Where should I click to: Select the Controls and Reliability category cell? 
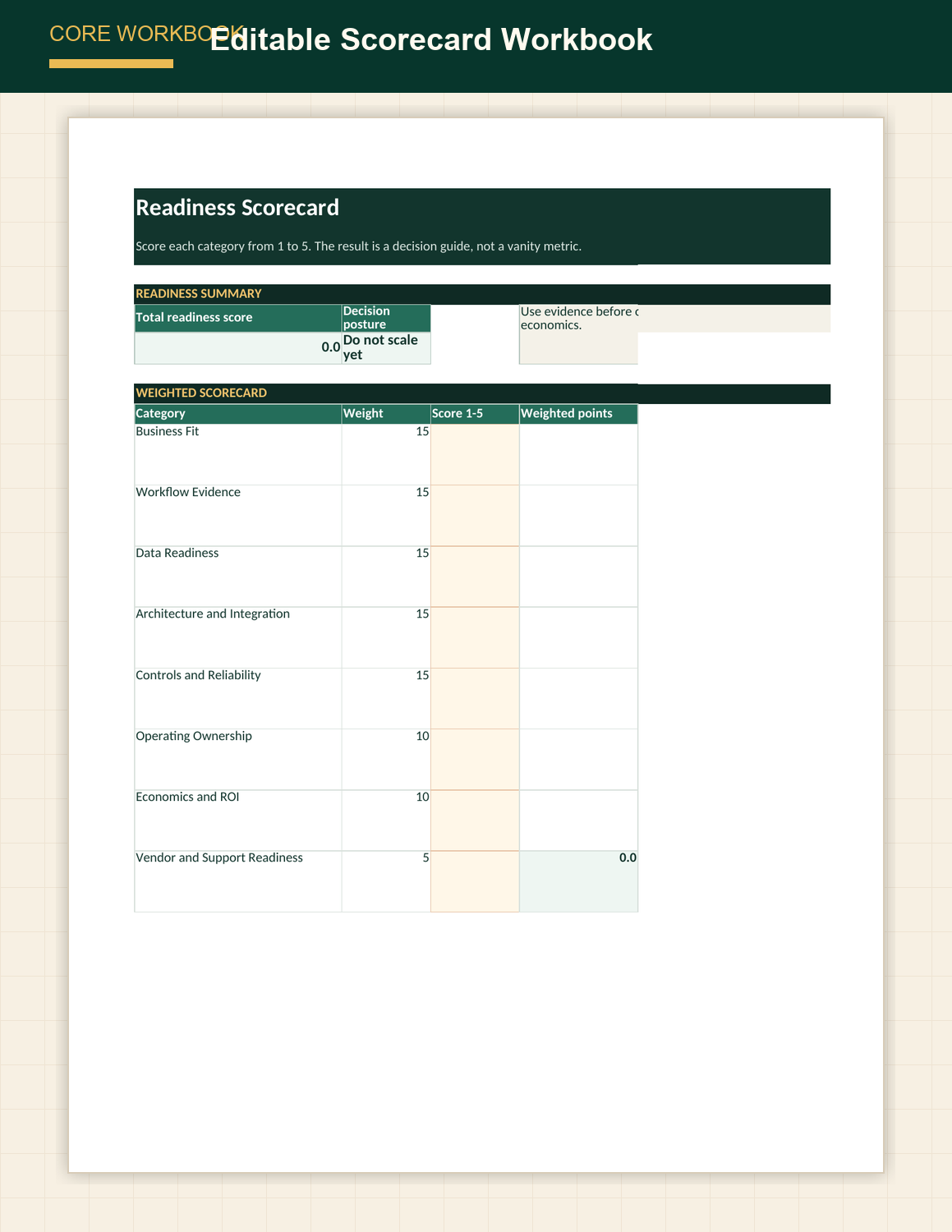(238, 698)
